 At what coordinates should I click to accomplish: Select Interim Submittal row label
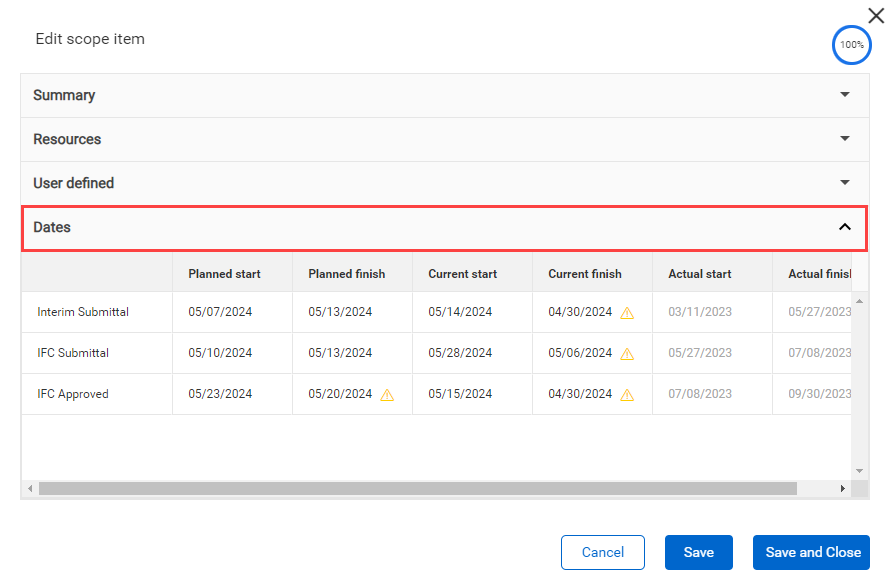pyautogui.click(x=83, y=312)
